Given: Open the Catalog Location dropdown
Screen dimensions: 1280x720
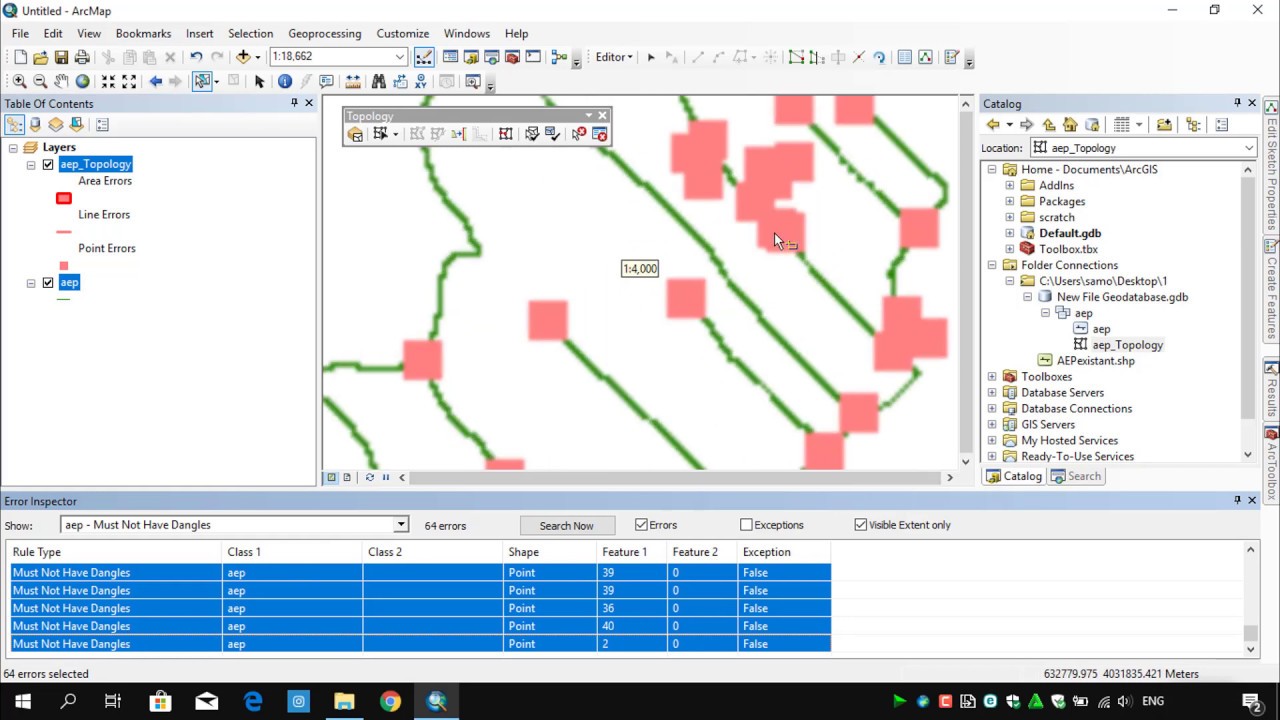Looking at the screenshot, I should click(x=1249, y=148).
